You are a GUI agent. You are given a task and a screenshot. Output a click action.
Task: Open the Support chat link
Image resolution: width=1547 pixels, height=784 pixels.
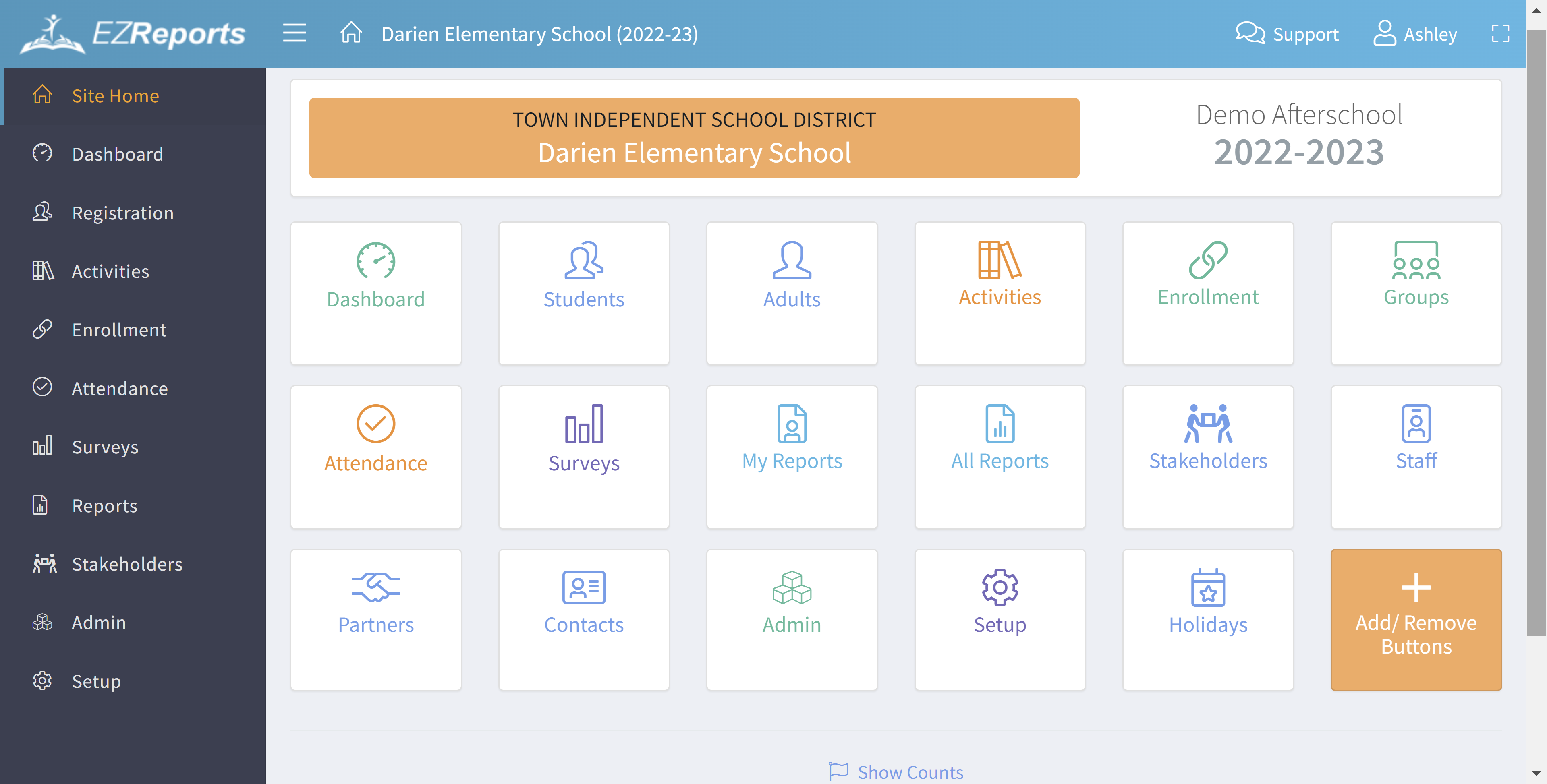tap(1287, 33)
